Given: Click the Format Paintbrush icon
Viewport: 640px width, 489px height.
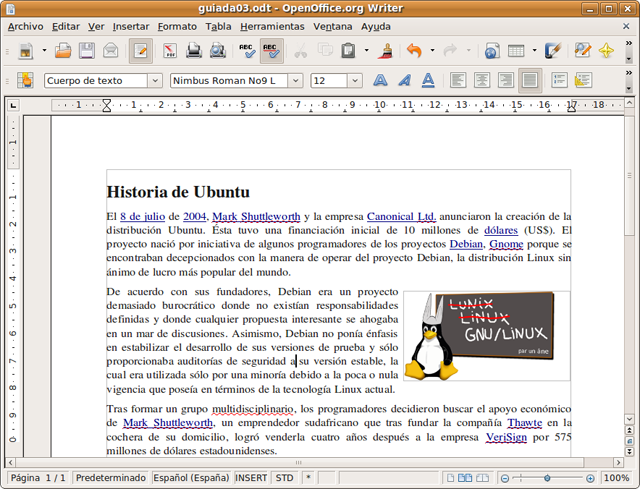Looking at the screenshot, I should click(x=385, y=50).
